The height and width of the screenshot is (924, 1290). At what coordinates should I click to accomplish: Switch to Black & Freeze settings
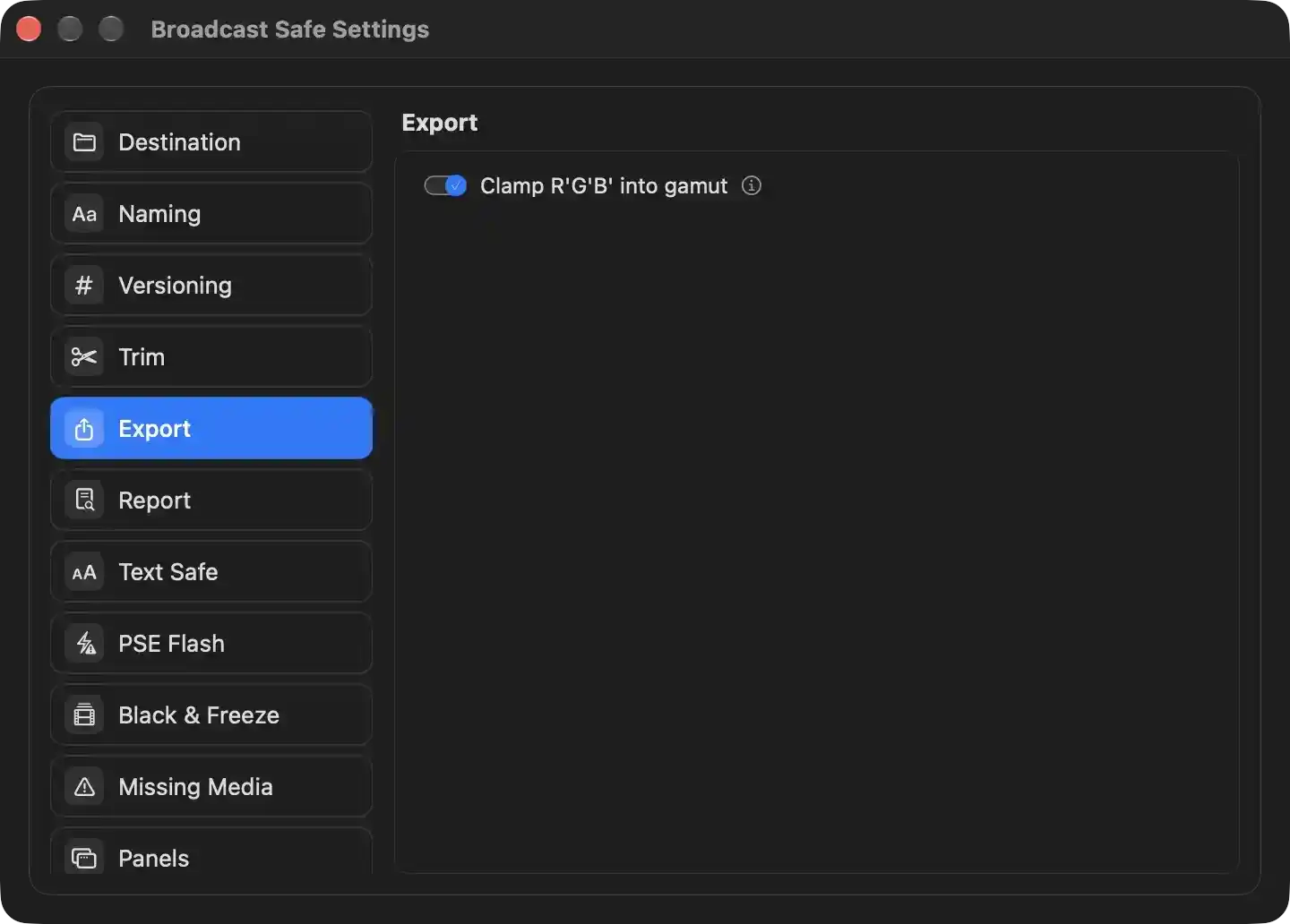(211, 715)
